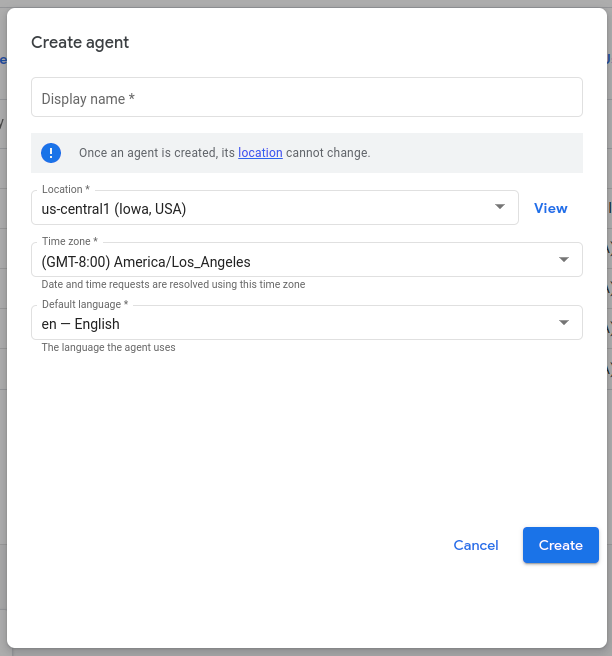The image size is (612, 656).
Task: Click the "Time zone *" field label
Action: pyautogui.click(x=70, y=242)
